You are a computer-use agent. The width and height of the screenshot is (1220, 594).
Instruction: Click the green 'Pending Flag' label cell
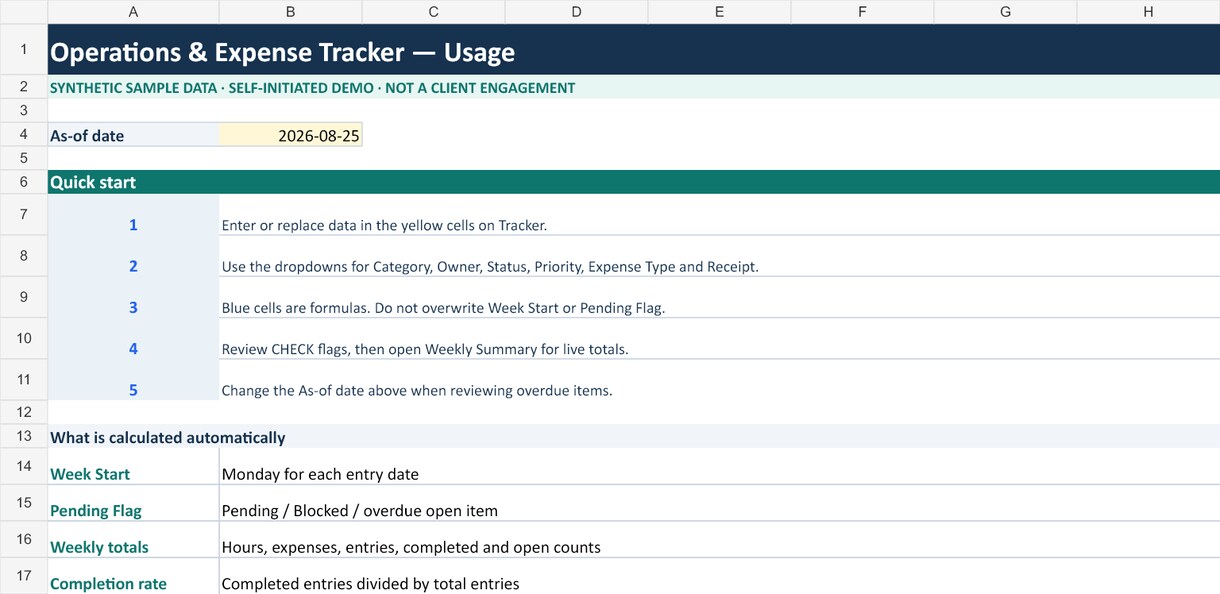tap(133, 503)
